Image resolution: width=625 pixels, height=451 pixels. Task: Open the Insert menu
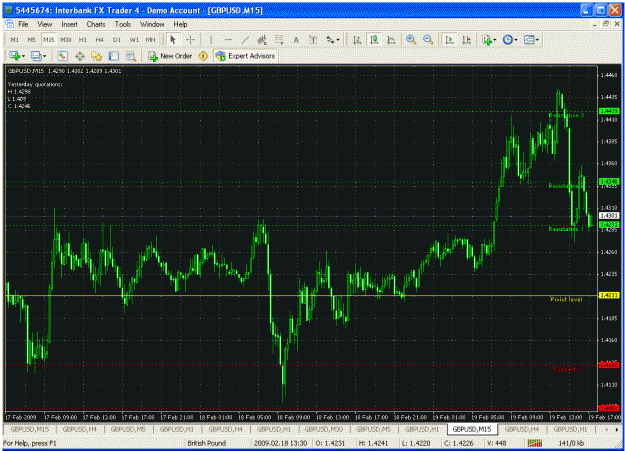click(69, 24)
